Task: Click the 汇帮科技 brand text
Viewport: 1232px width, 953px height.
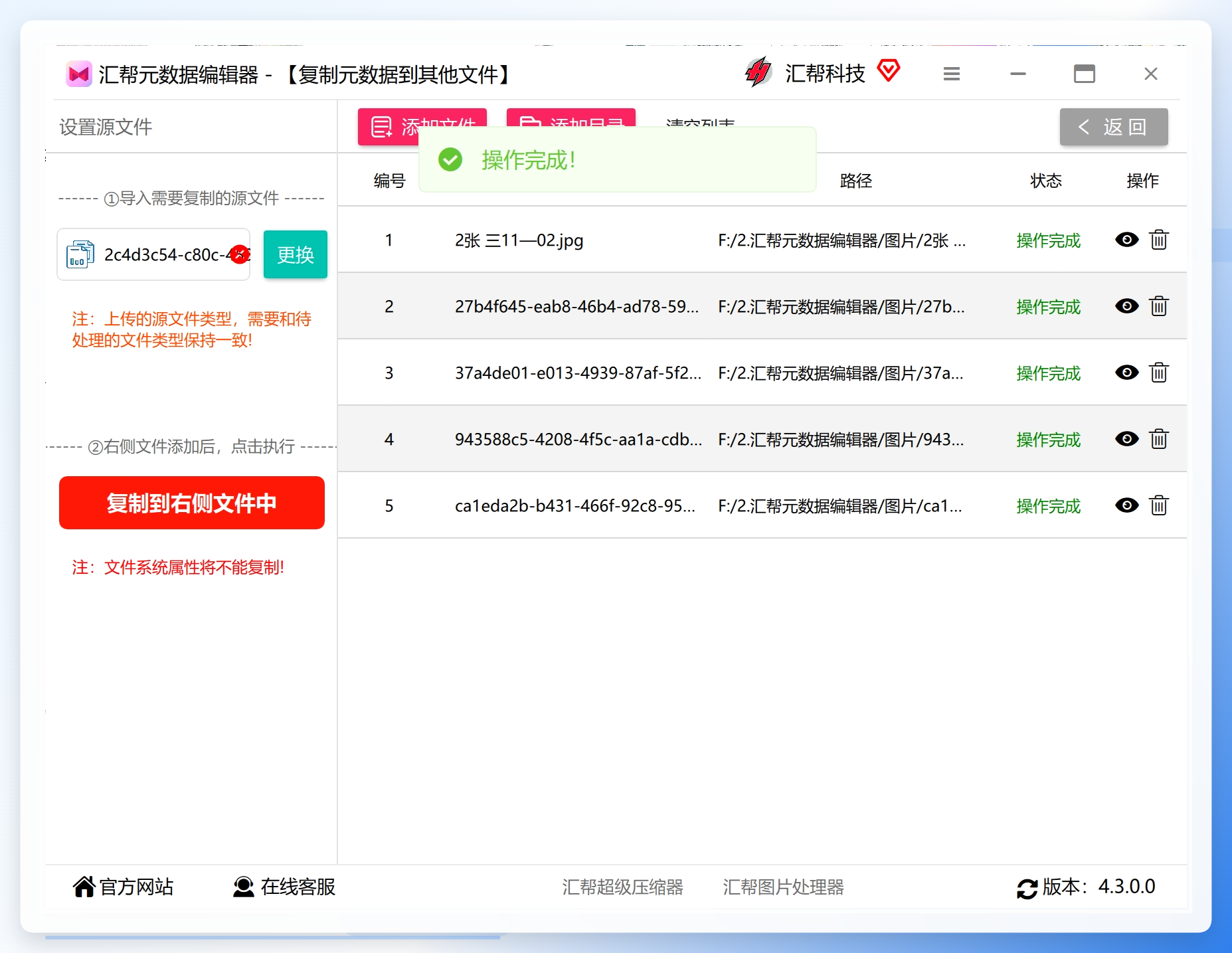Action: [825, 73]
